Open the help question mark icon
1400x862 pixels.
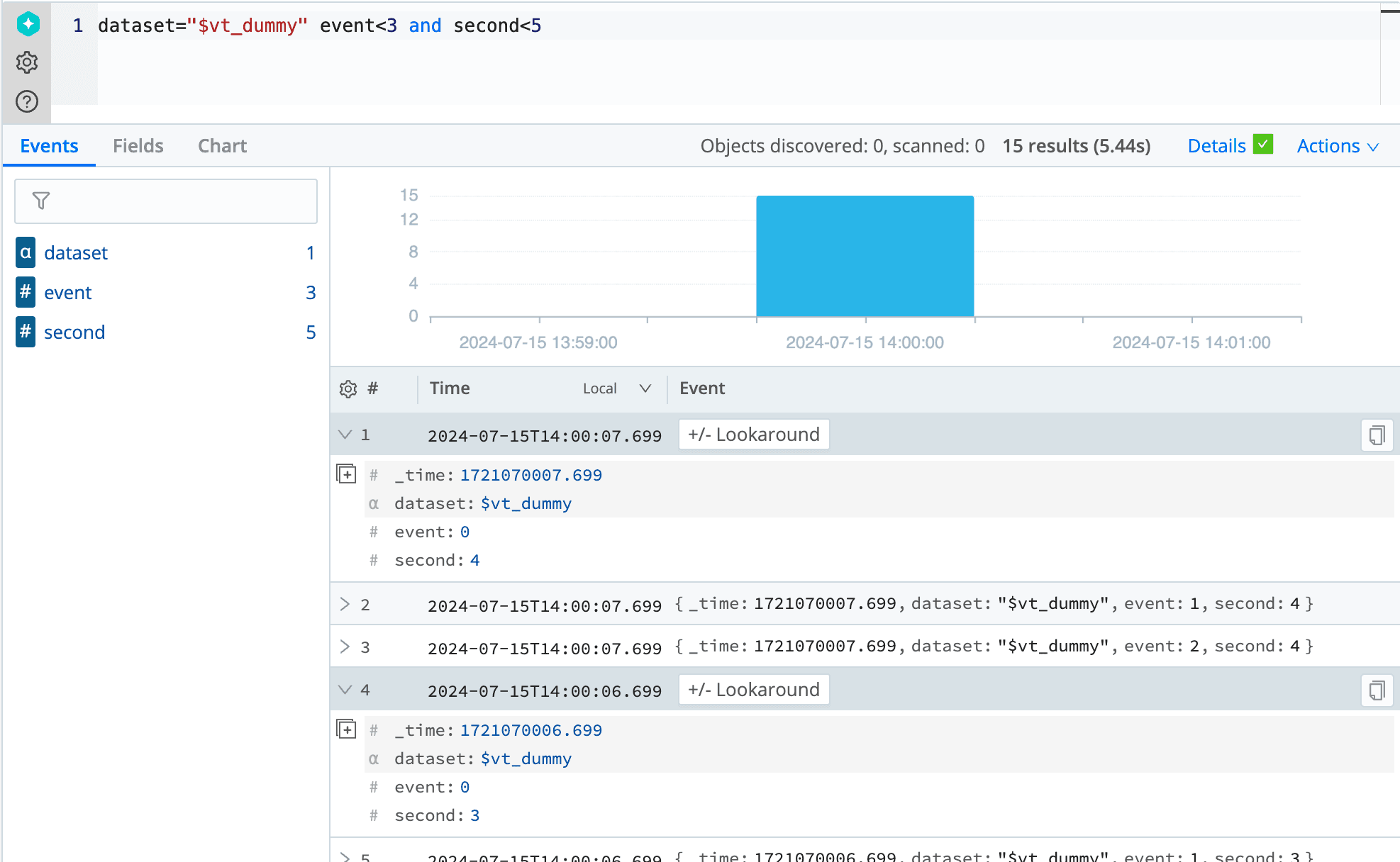[x=27, y=101]
